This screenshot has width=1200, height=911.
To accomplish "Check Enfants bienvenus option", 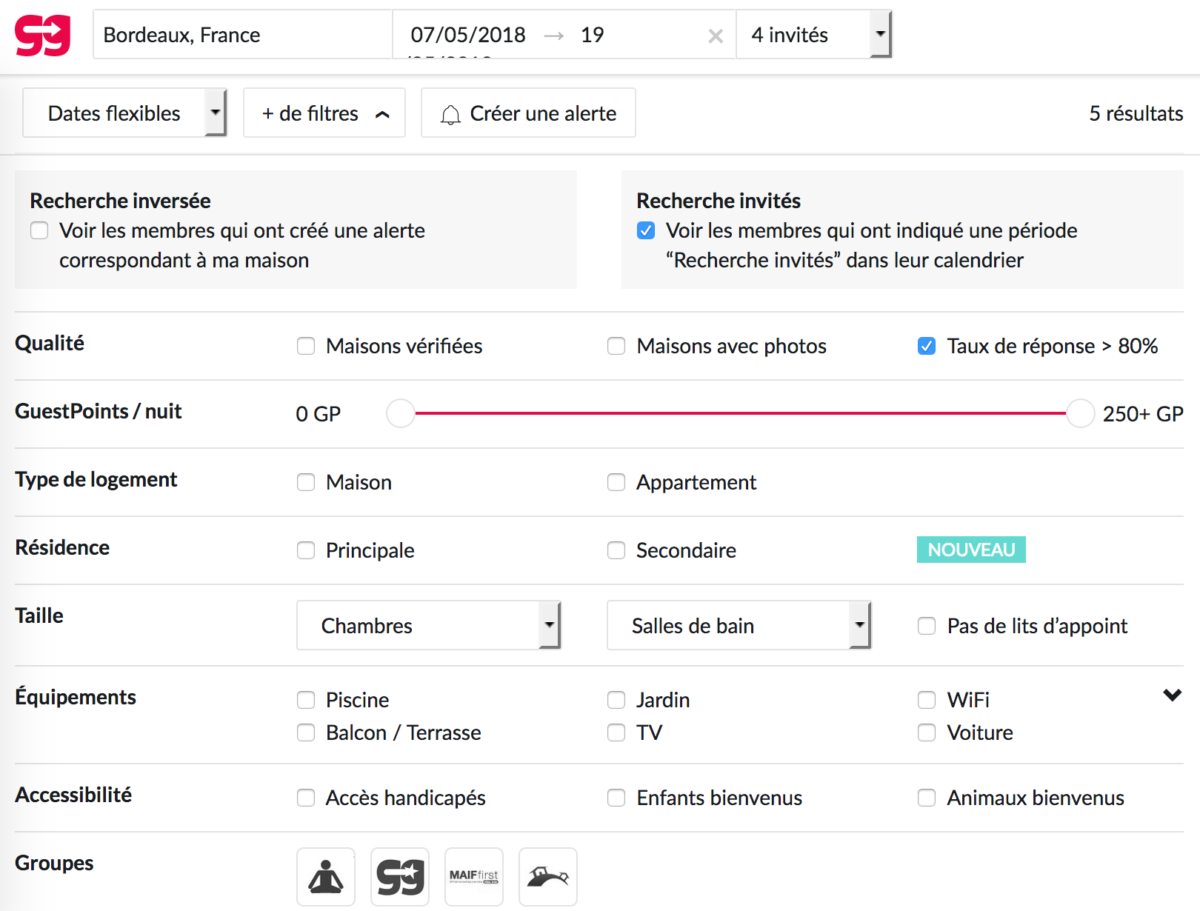I will (x=616, y=799).
